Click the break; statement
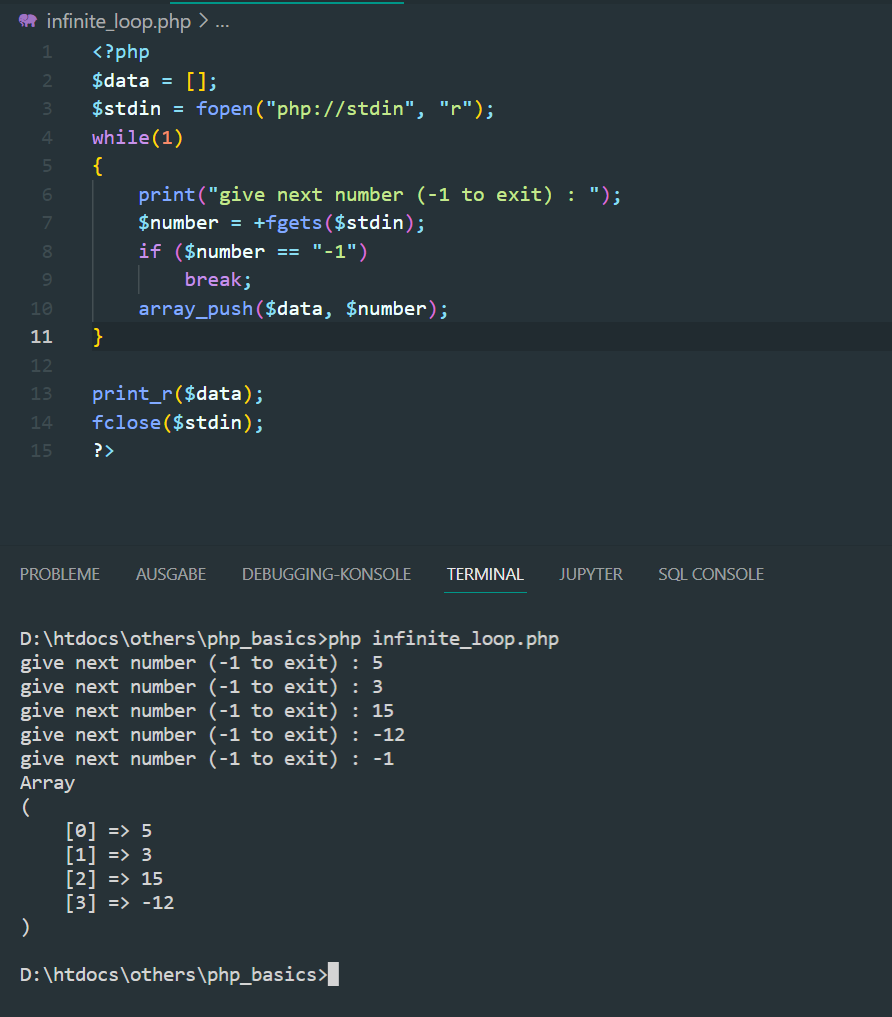 218,280
